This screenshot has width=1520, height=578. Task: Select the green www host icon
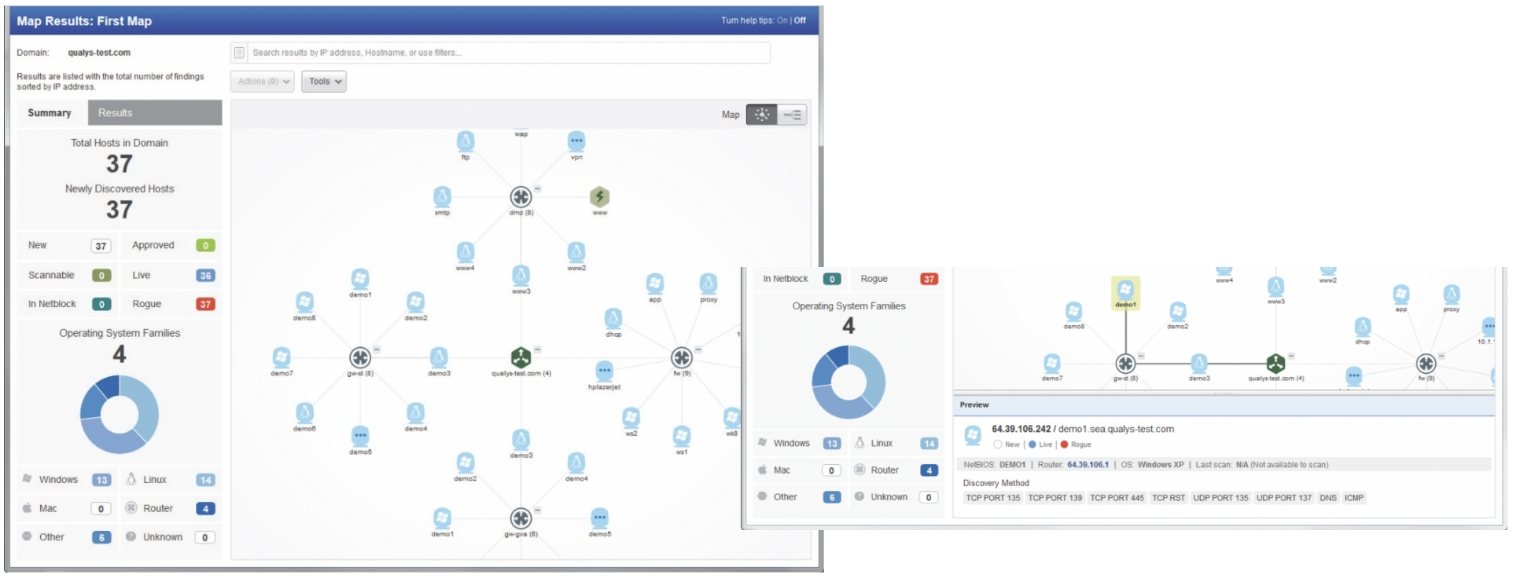click(x=599, y=197)
